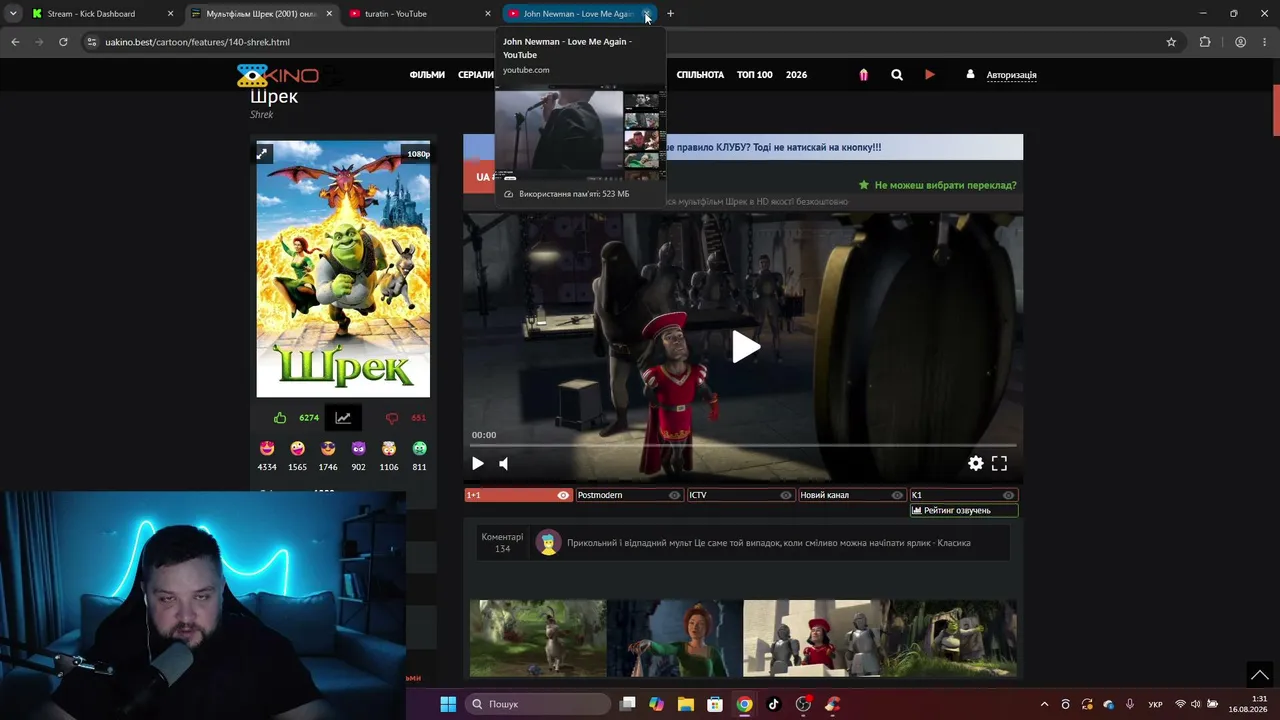Screen dimensions: 1280x720
Task: Pick the heart-eyes emoji reaction (4334)
Action: click(267, 448)
